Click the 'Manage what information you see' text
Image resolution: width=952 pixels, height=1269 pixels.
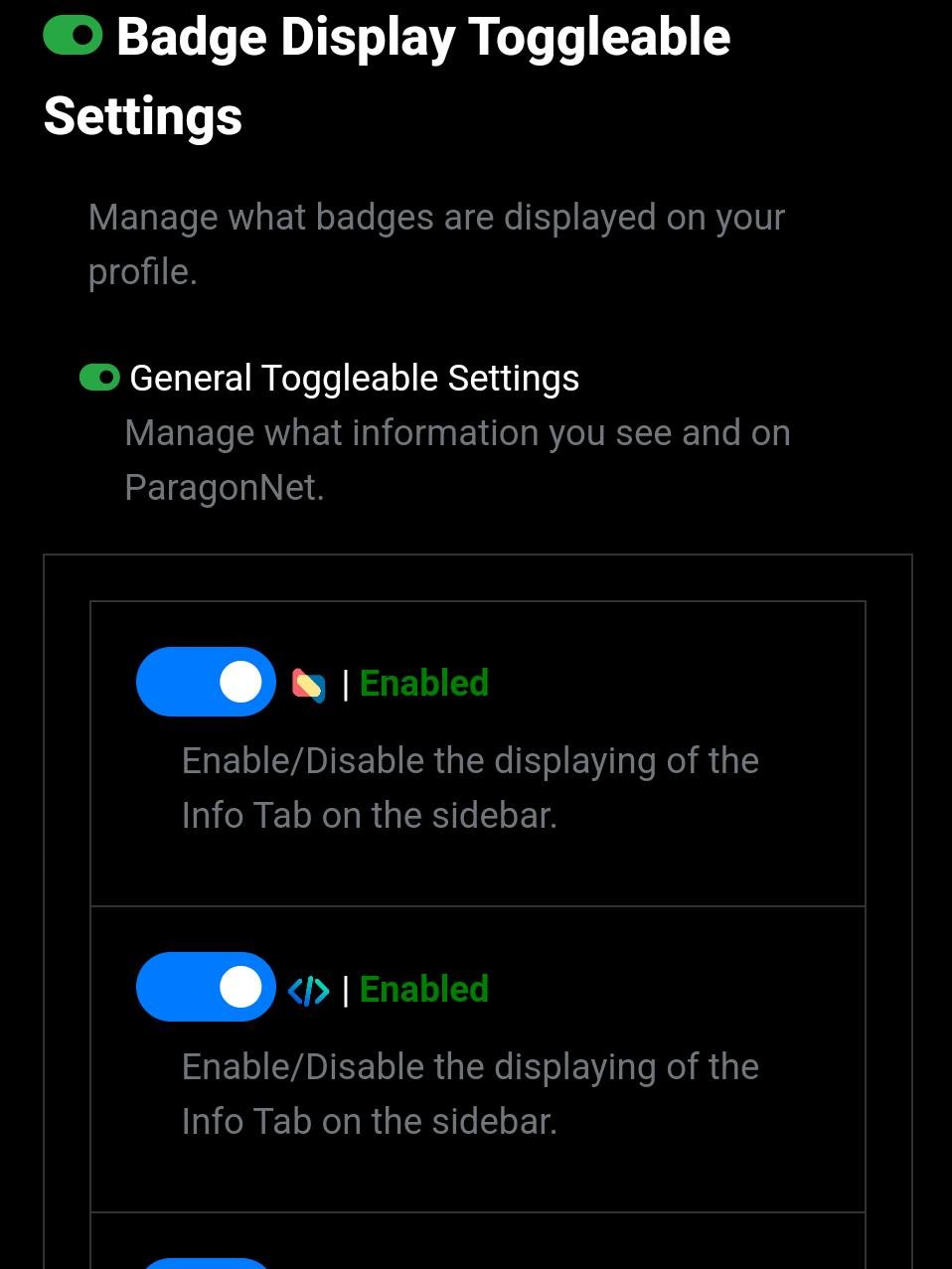tap(457, 433)
